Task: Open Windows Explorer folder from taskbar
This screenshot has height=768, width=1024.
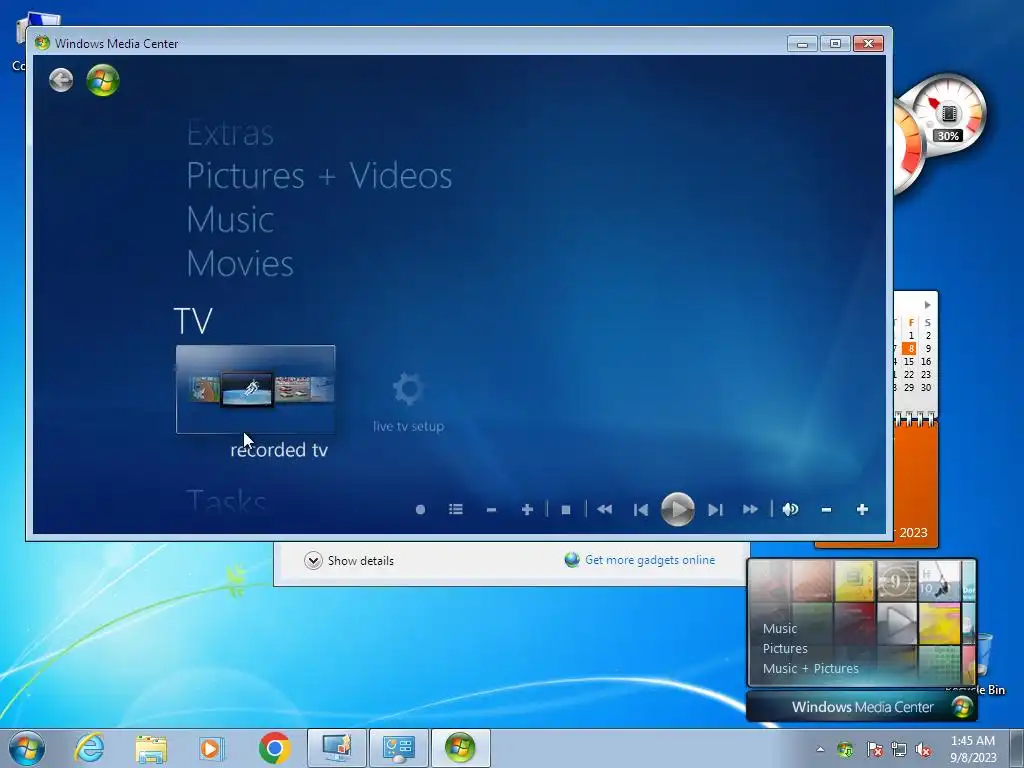Action: pyautogui.click(x=151, y=748)
